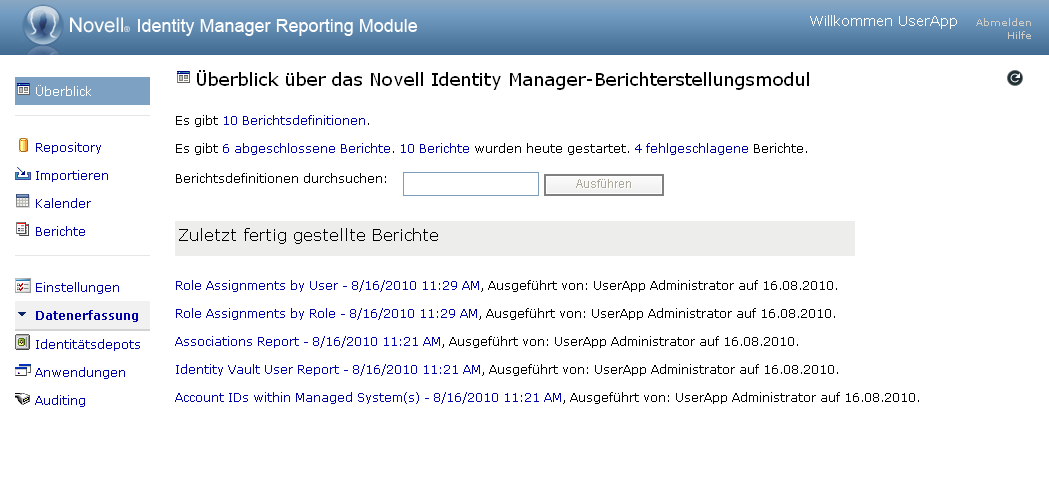Open the Kalender menu entry

63,203
